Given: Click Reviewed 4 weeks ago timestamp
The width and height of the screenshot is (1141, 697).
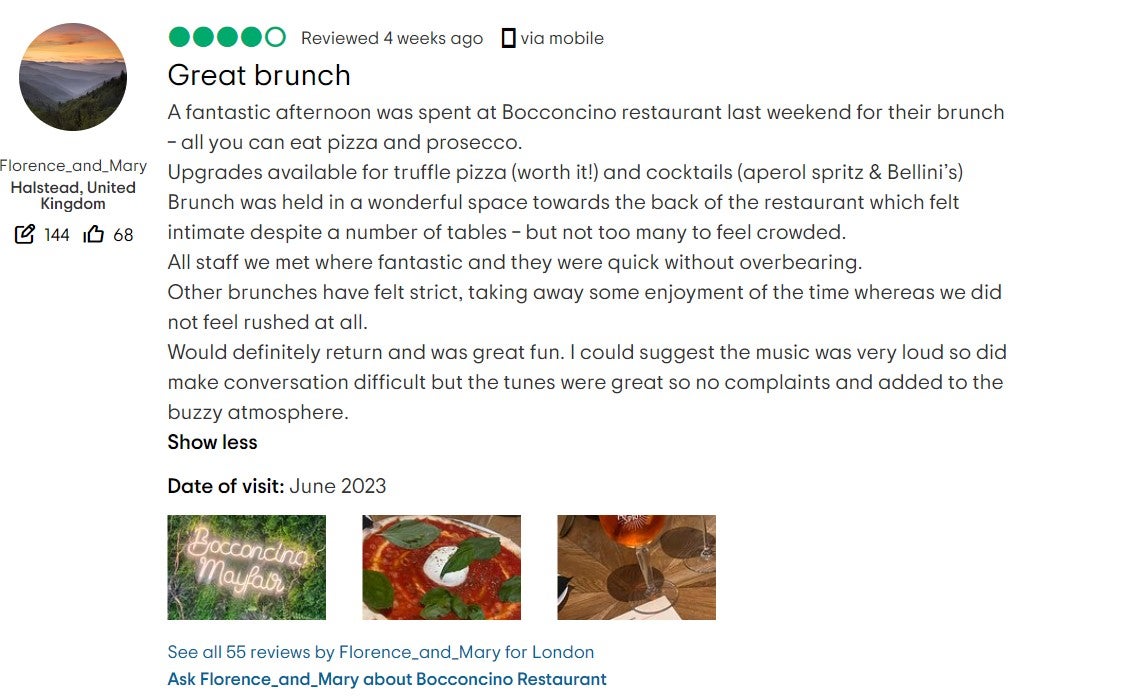Looking at the screenshot, I should coord(390,38).
